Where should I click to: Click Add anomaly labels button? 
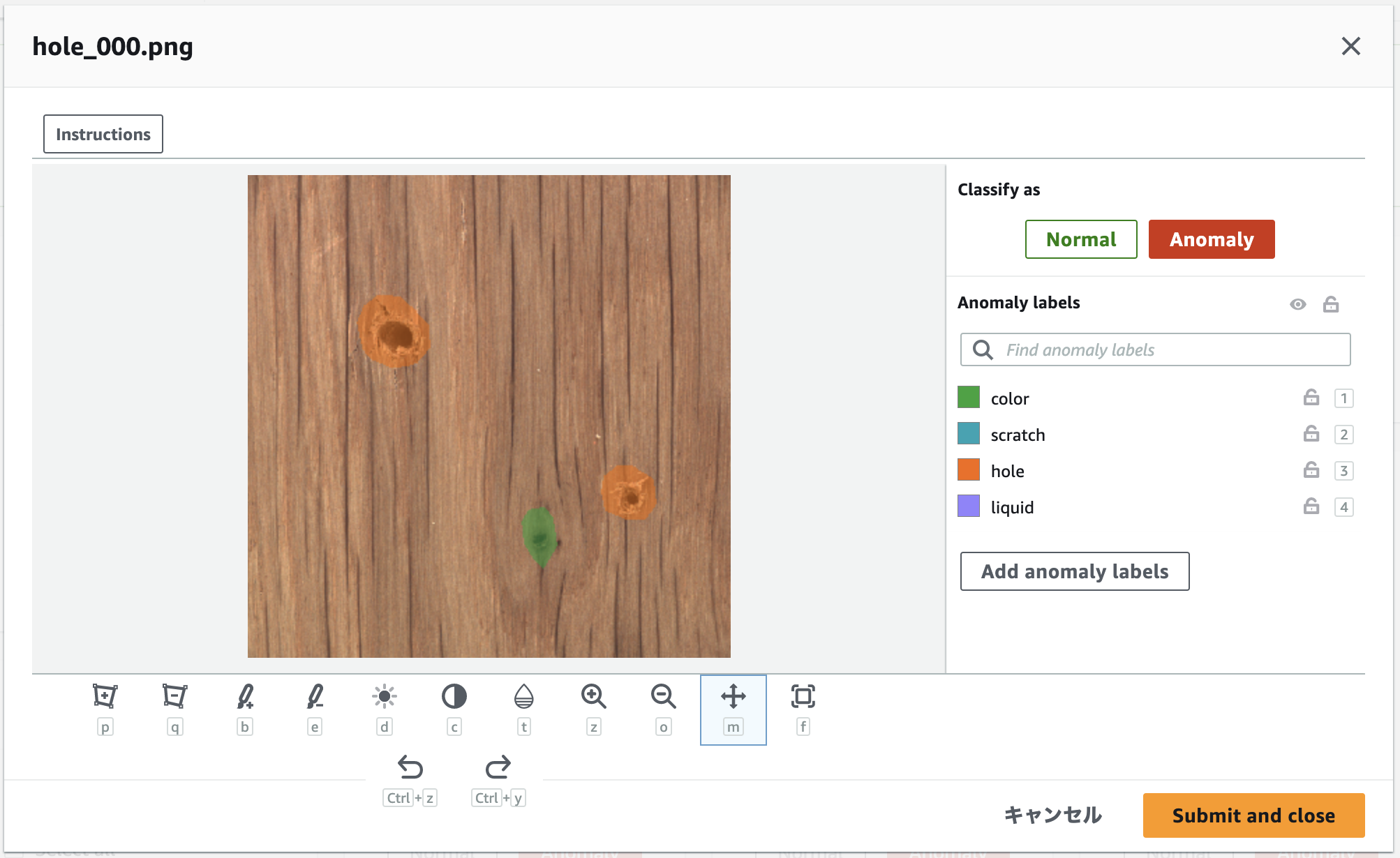(1074, 572)
